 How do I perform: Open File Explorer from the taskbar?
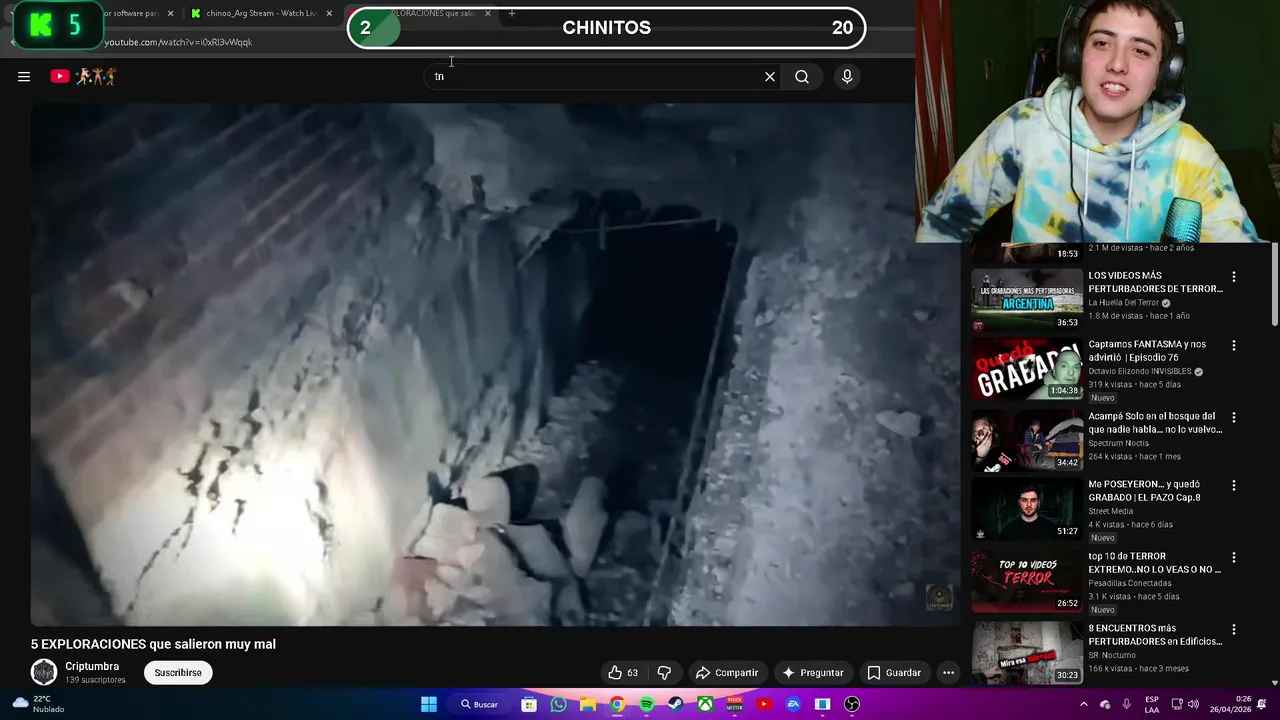coord(588,704)
